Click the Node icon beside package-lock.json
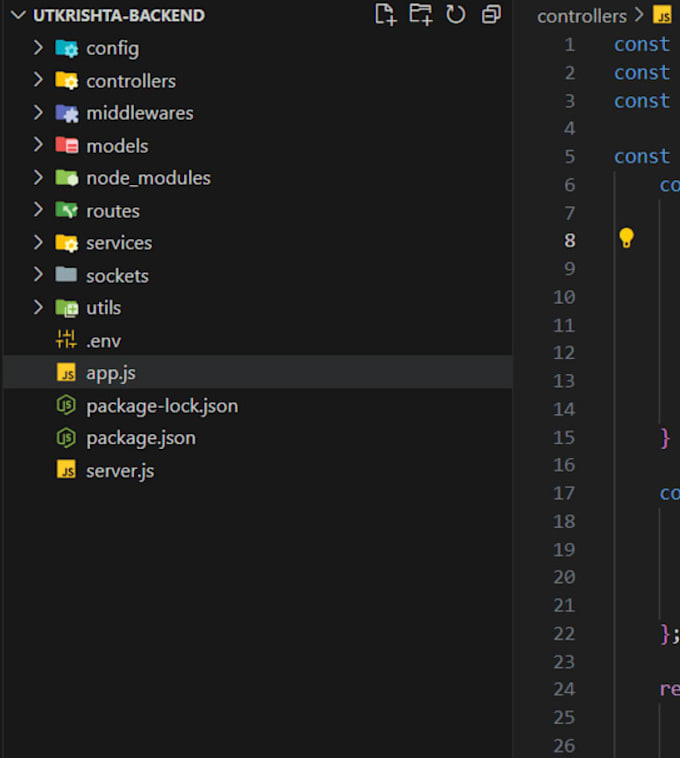The width and height of the screenshot is (680, 758). pyautogui.click(x=66, y=405)
